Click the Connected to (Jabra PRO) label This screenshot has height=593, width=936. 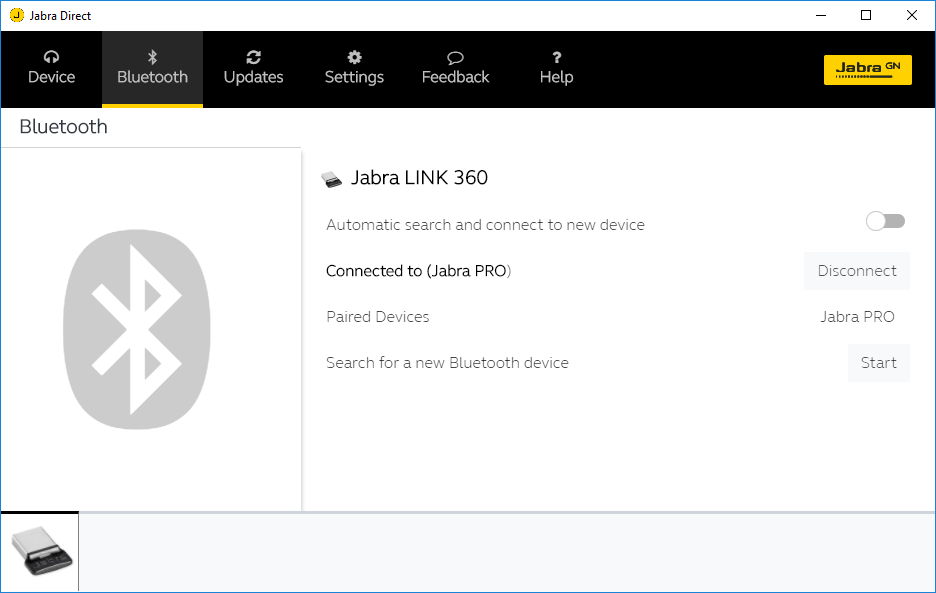click(x=418, y=271)
